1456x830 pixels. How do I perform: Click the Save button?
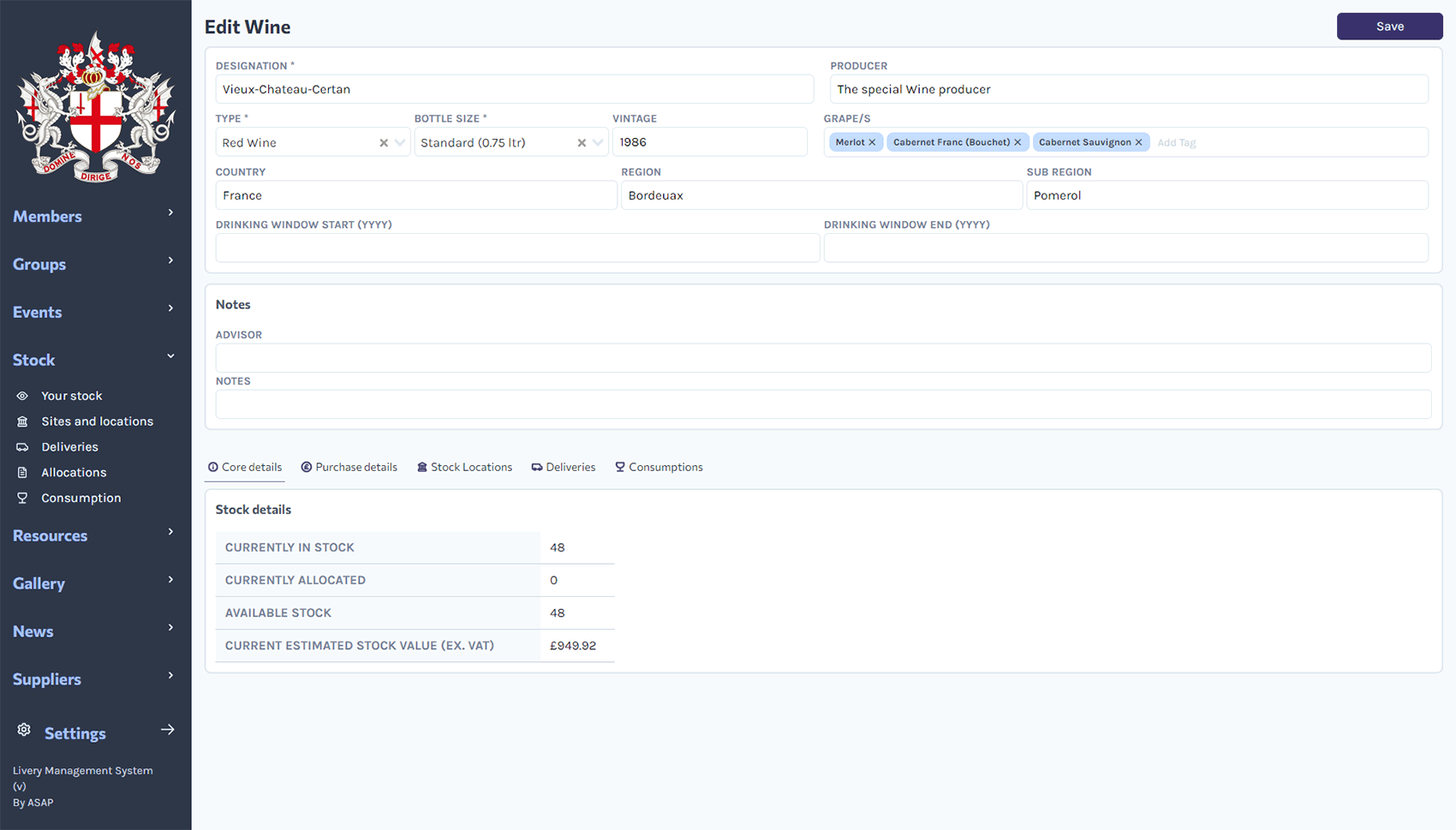(1389, 27)
